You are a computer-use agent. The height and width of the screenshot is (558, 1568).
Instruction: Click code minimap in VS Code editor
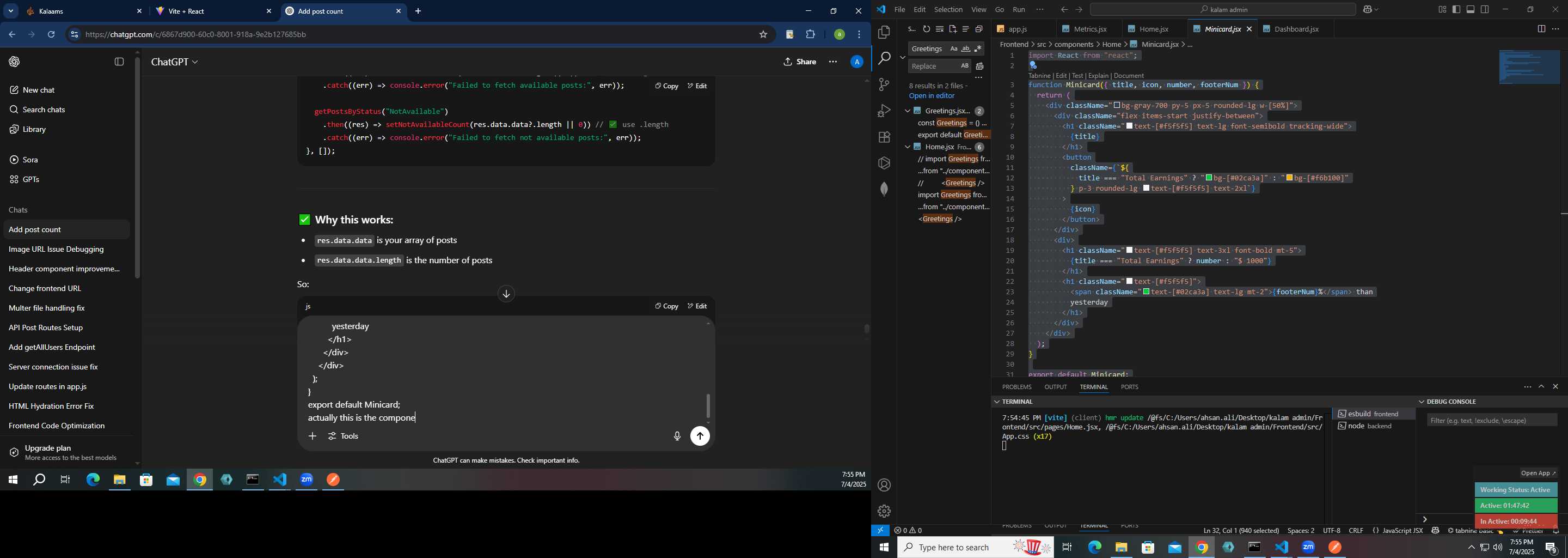pyautogui.click(x=1529, y=67)
